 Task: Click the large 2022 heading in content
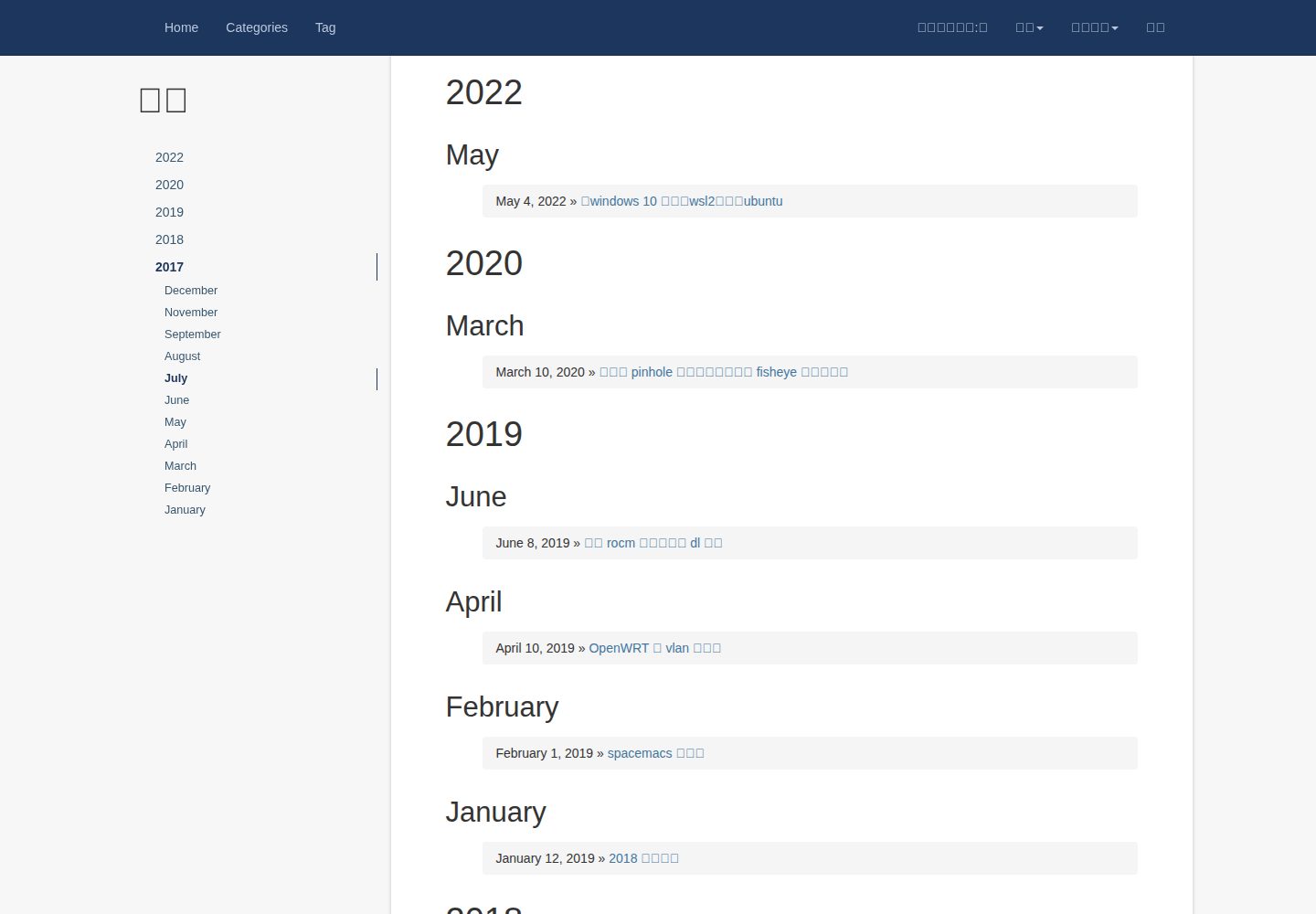(x=484, y=92)
